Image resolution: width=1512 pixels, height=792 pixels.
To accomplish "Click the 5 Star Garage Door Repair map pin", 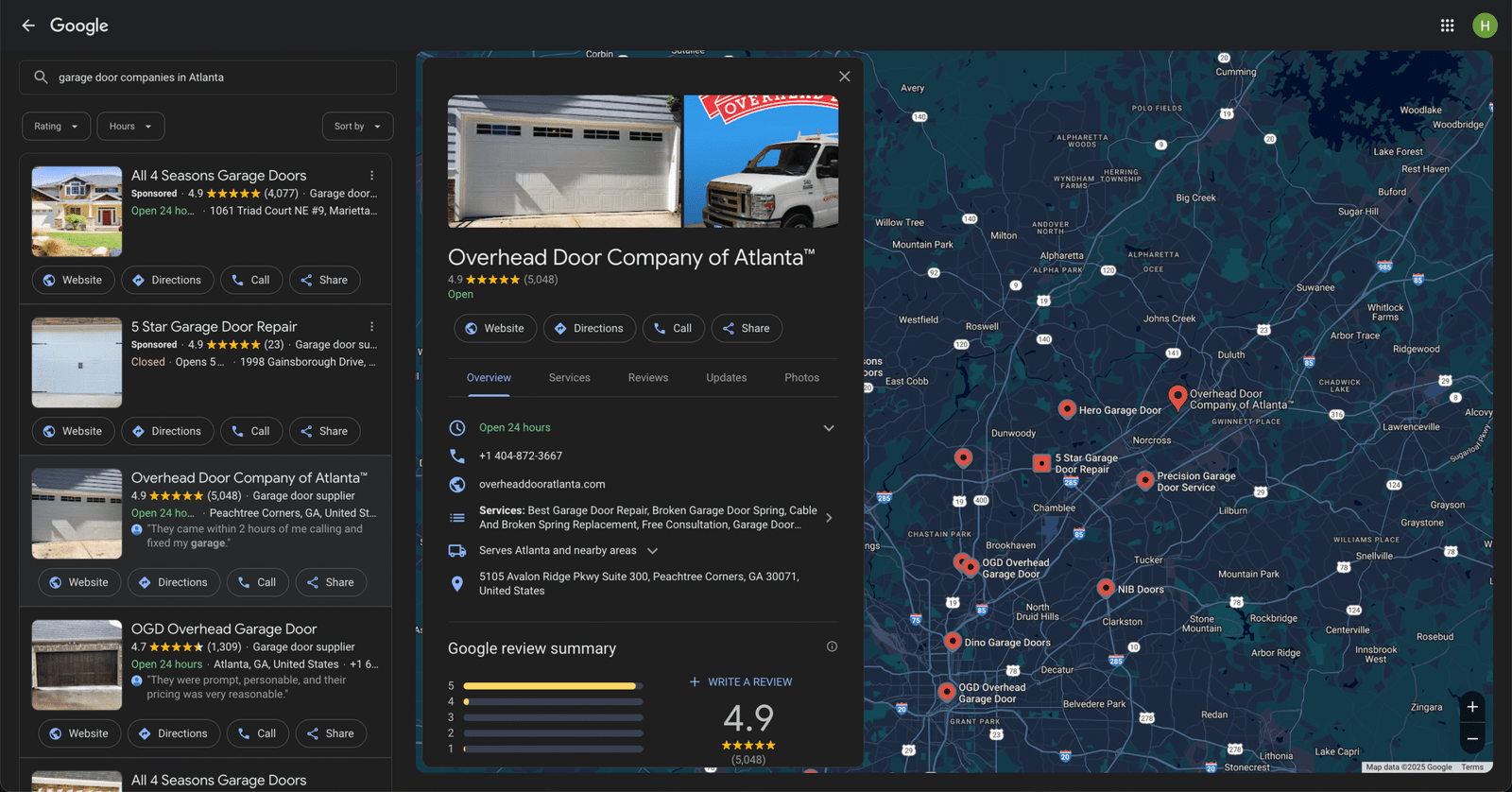I will click(1041, 463).
